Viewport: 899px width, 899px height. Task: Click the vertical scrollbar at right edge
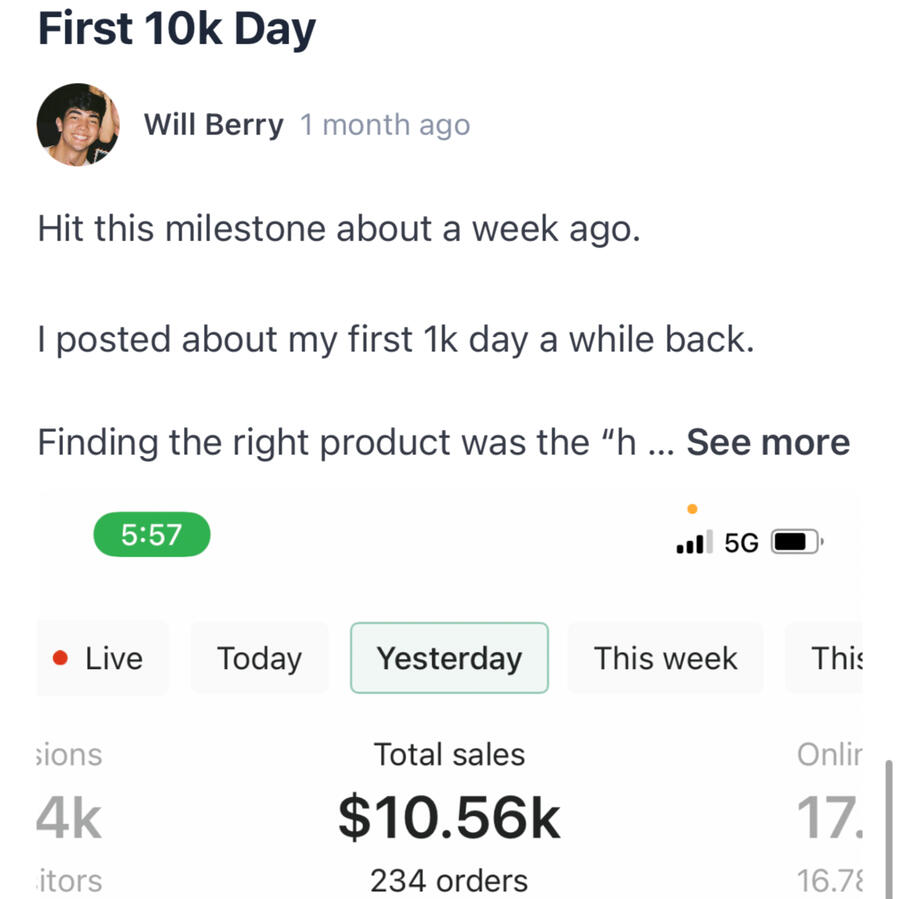click(x=888, y=829)
